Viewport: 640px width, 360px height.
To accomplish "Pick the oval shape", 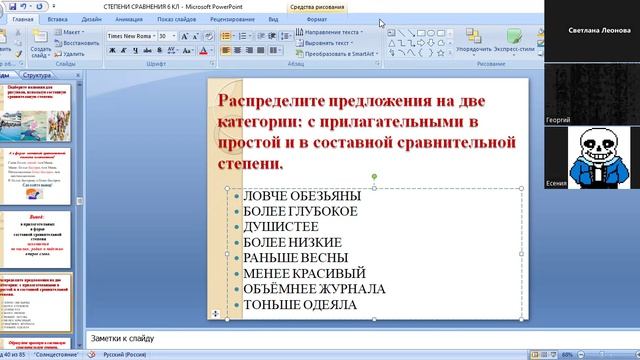I will pos(431,33).
